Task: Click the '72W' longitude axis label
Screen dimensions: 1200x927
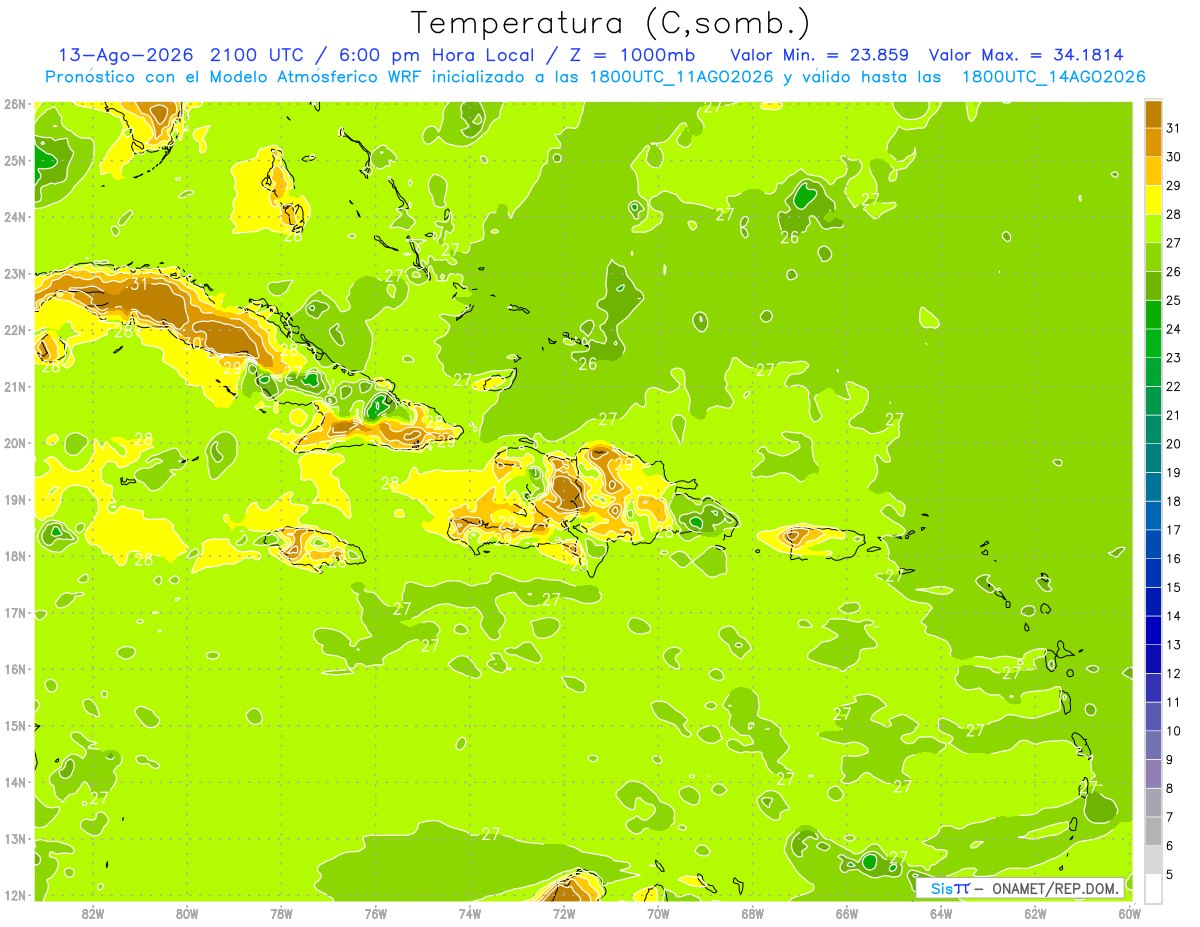Action: coord(564,912)
